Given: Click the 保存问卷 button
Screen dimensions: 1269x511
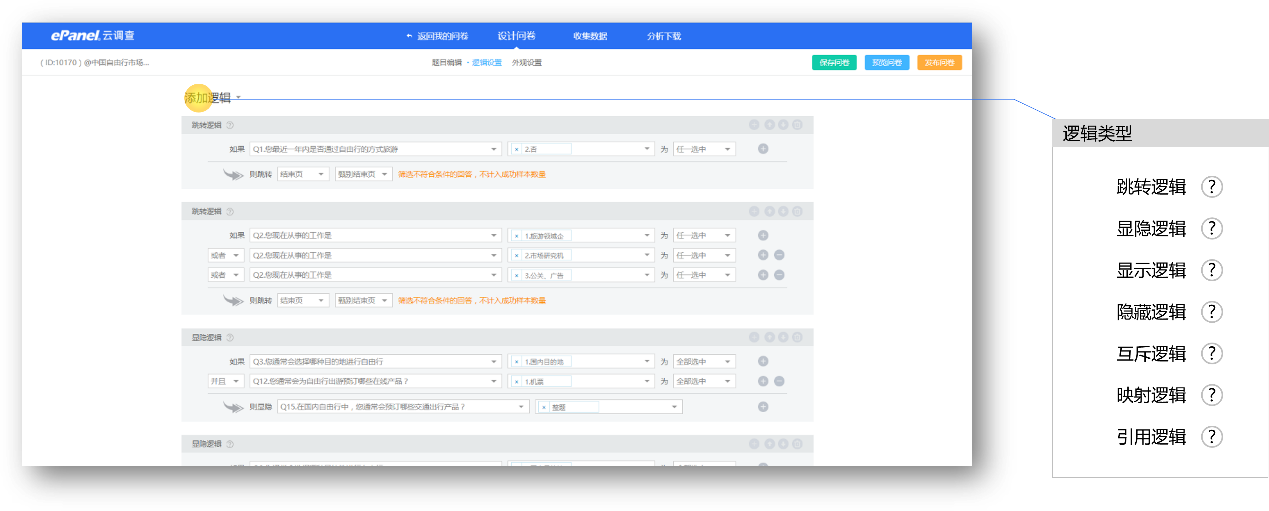Looking at the screenshot, I should pyautogui.click(x=834, y=62).
